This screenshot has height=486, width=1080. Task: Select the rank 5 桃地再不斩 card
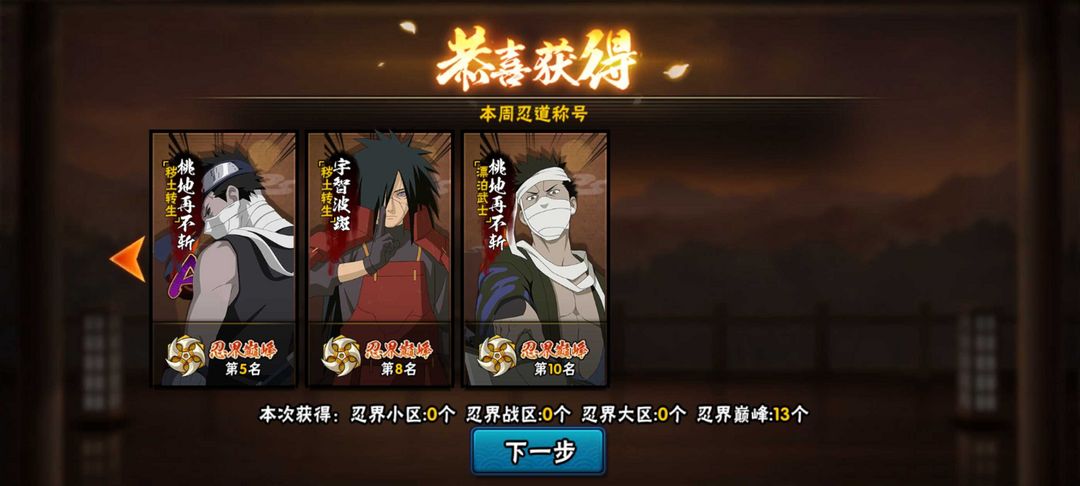click(224, 259)
